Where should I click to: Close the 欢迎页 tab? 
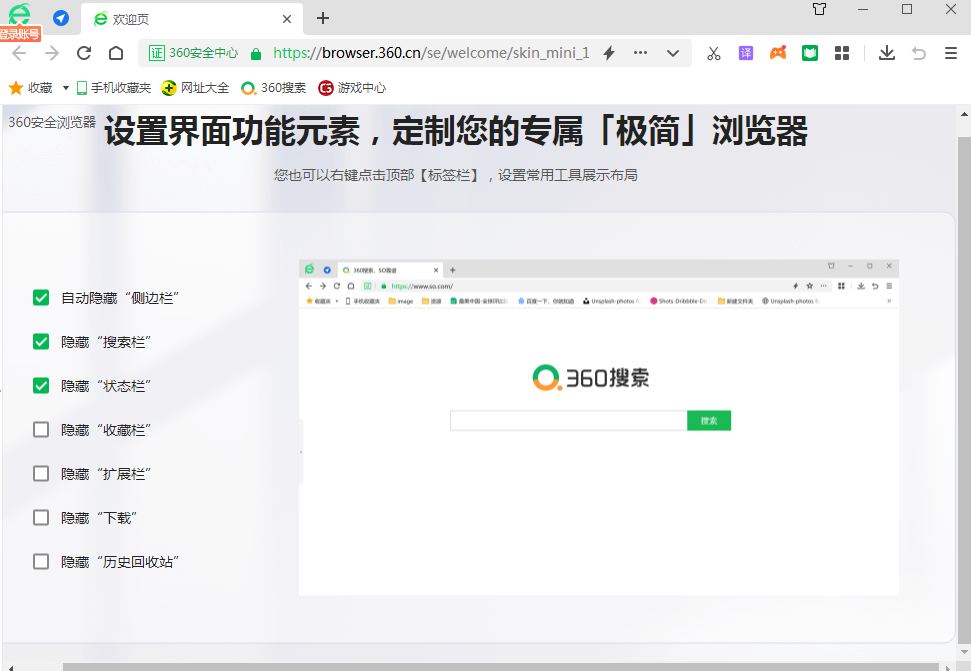pos(287,19)
